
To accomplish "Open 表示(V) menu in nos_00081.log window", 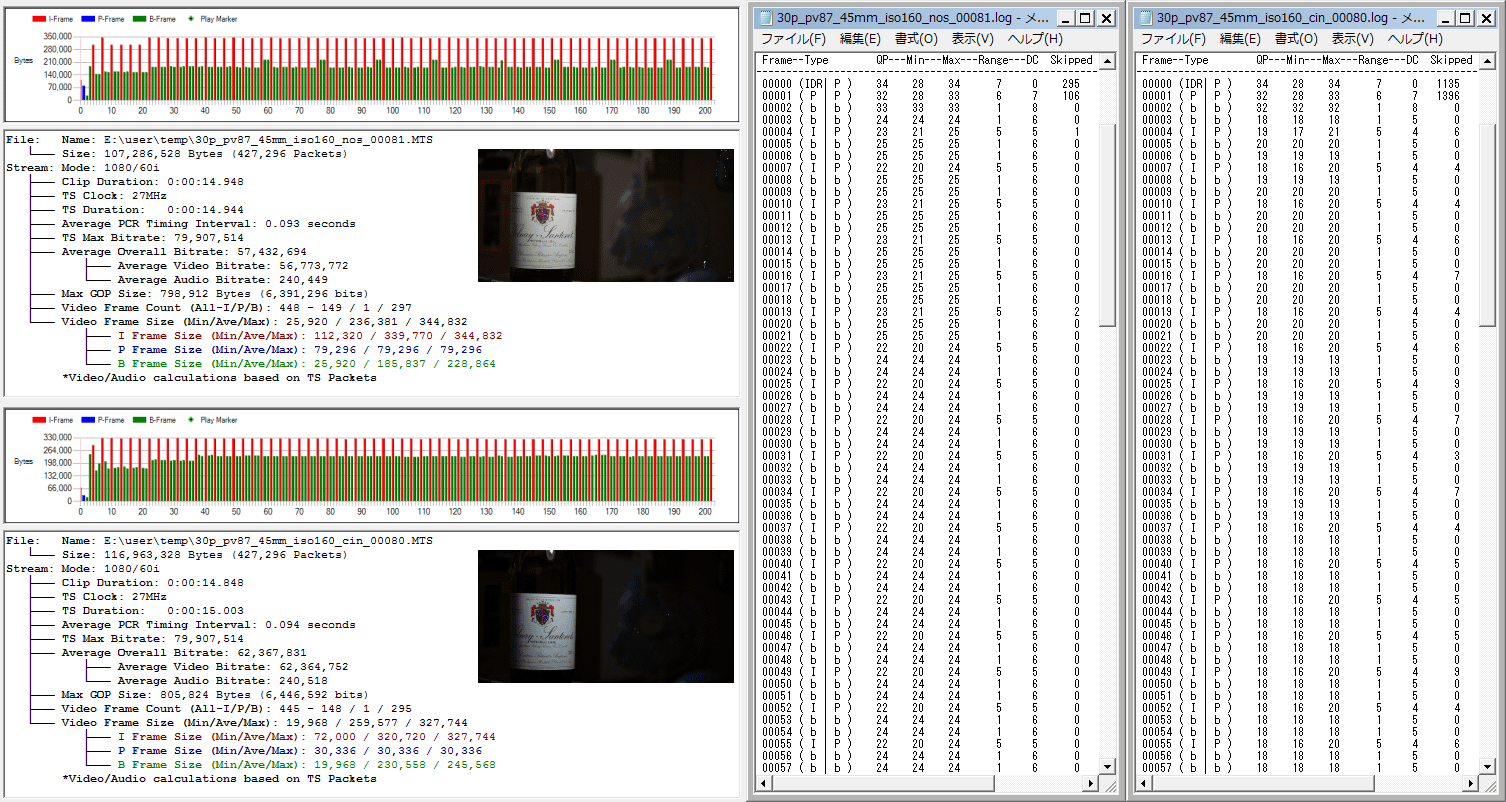I will pos(972,39).
